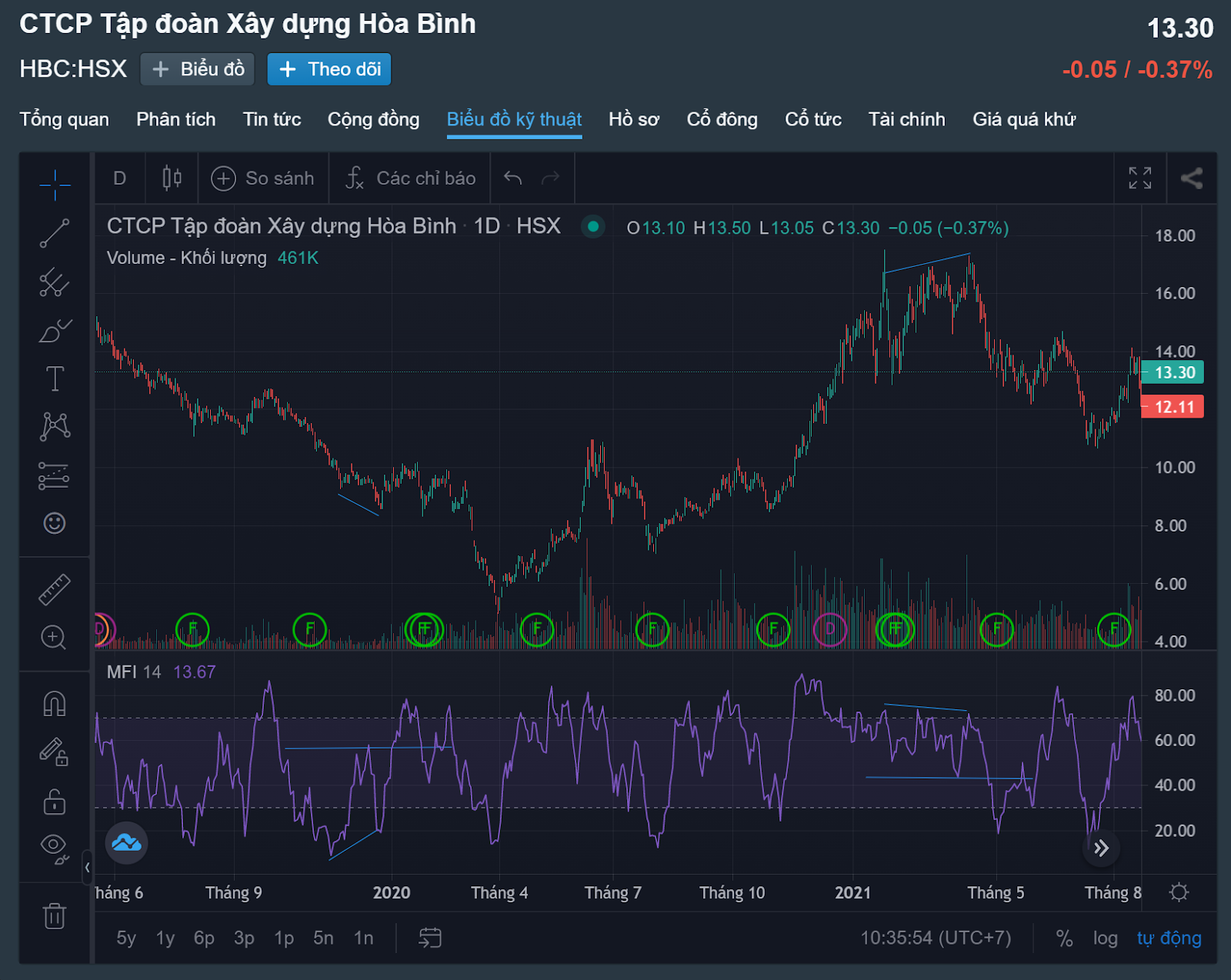Set chart range to 1p
Viewport: 1231px width, 980px height.
[x=284, y=938]
